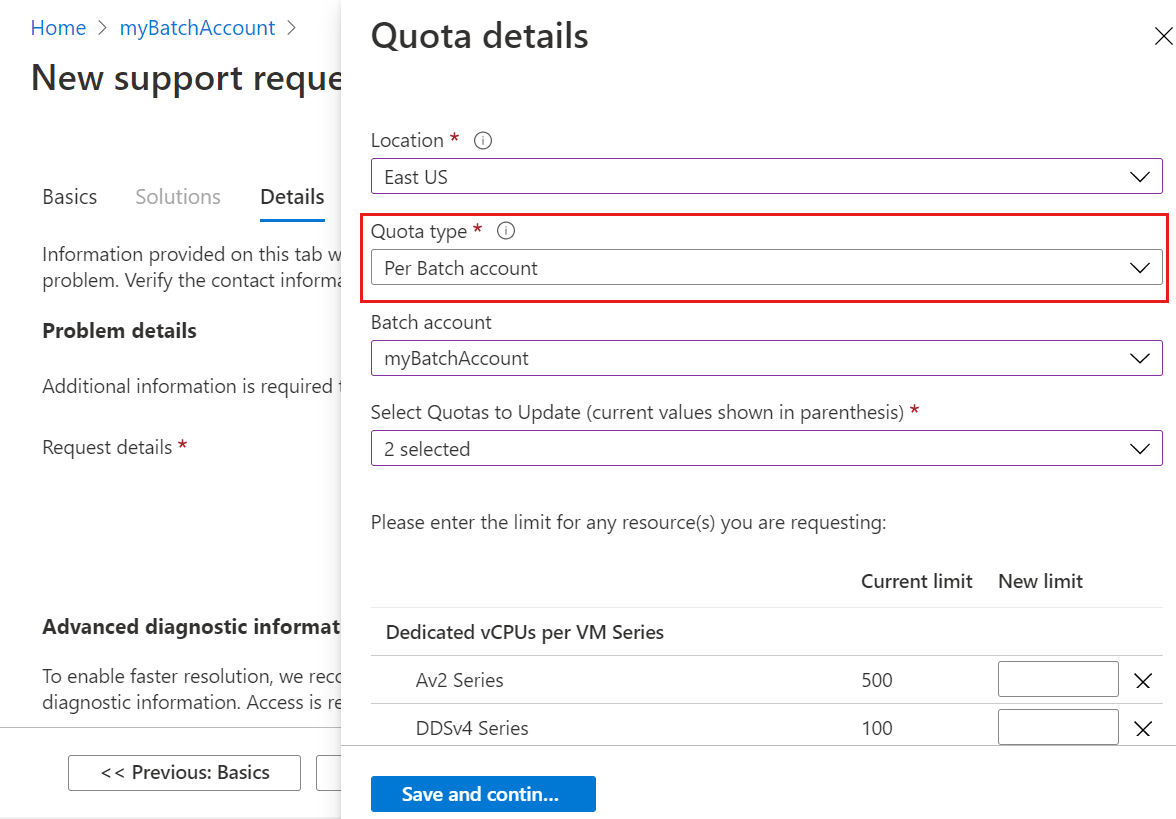The height and width of the screenshot is (819, 1176).
Task: Remove the DDSv4 Series quota row
Action: click(x=1142, y=728)
